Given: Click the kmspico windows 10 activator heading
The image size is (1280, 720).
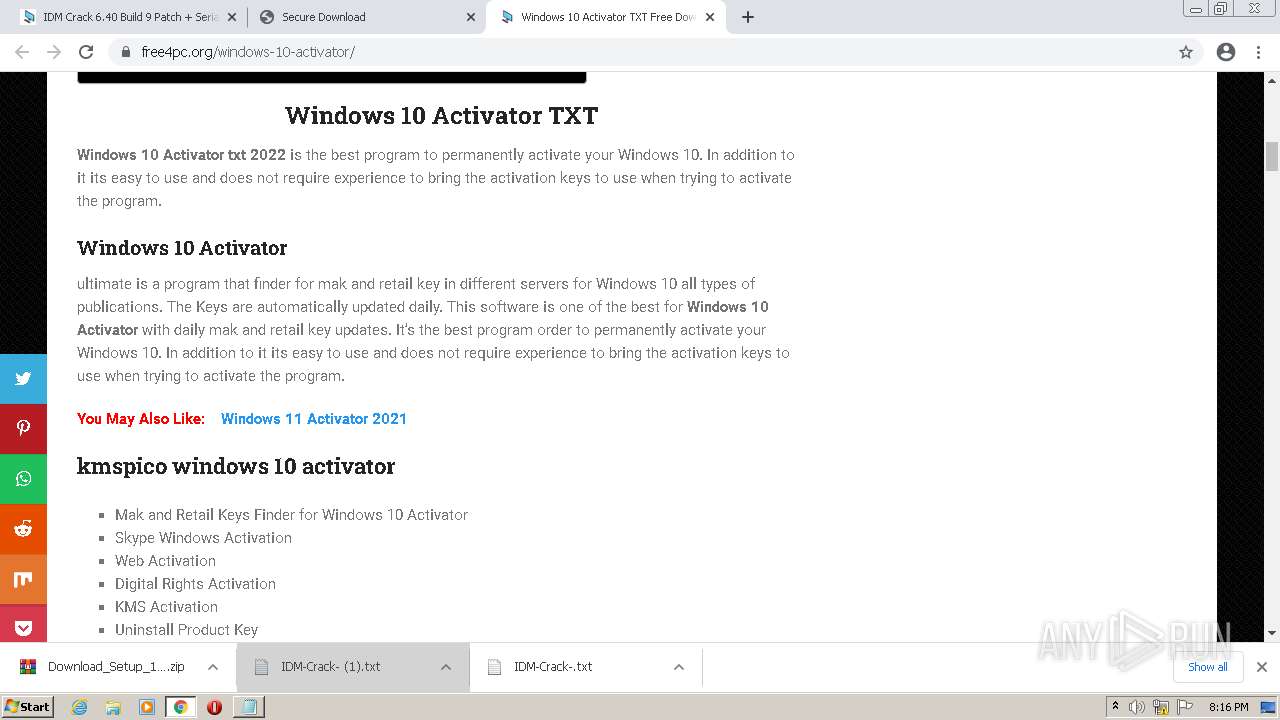Looking at the screenshot, I should point(236,466).
